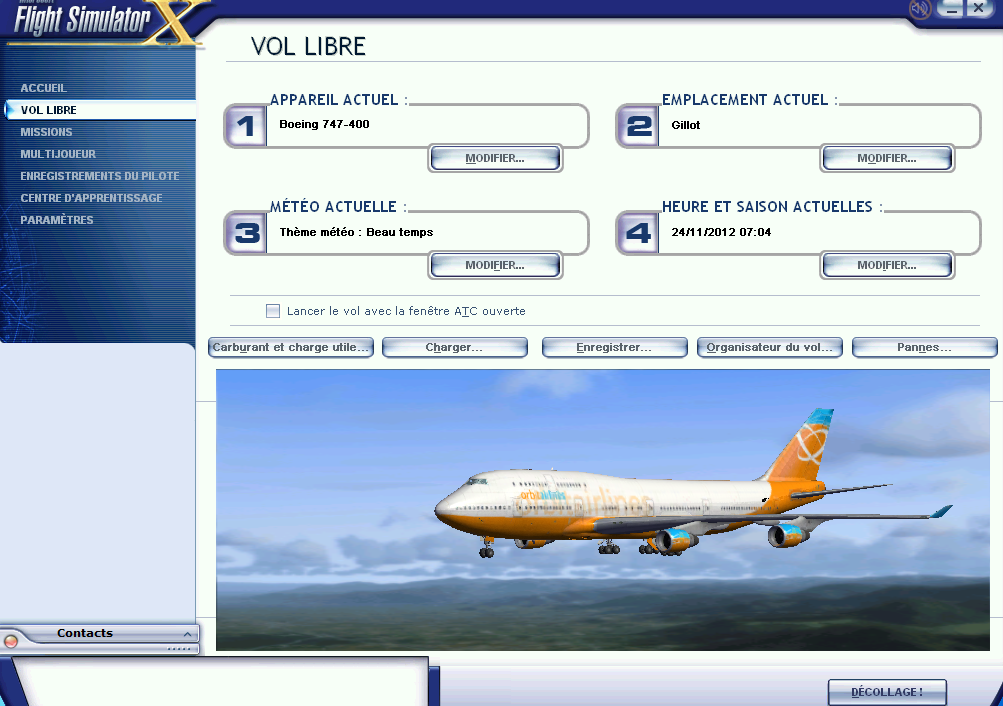Click the number 3 weather icon
This screenshot has height=706, width=1003.
pyautogui.click(x=246, y=233)
